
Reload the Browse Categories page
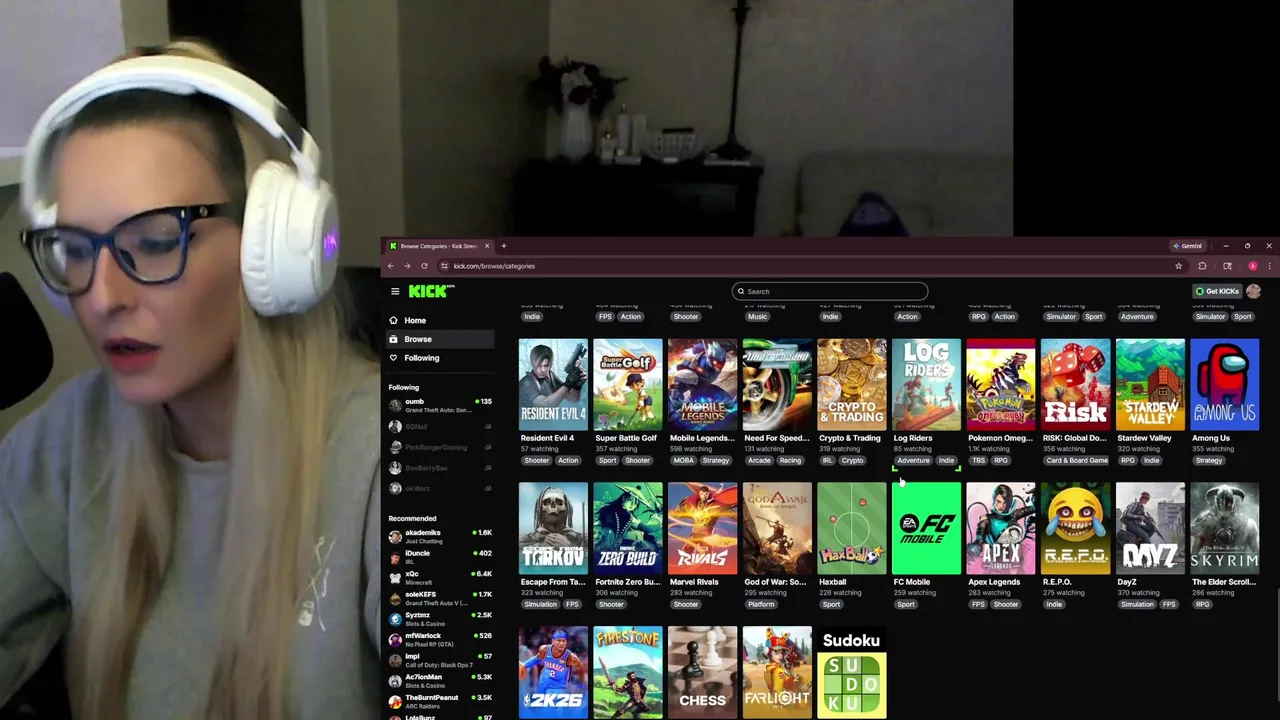tap(424, 266)
